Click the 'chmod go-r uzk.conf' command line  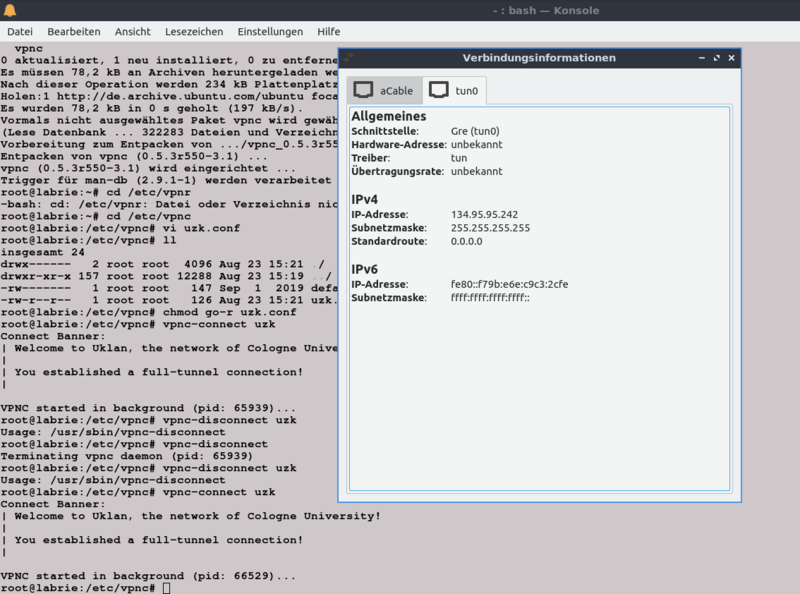[148, 312]
